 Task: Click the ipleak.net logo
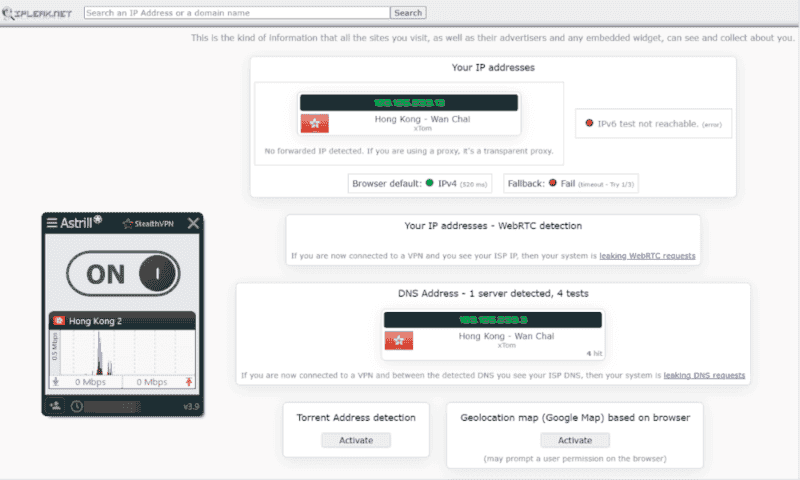[37, 13]
